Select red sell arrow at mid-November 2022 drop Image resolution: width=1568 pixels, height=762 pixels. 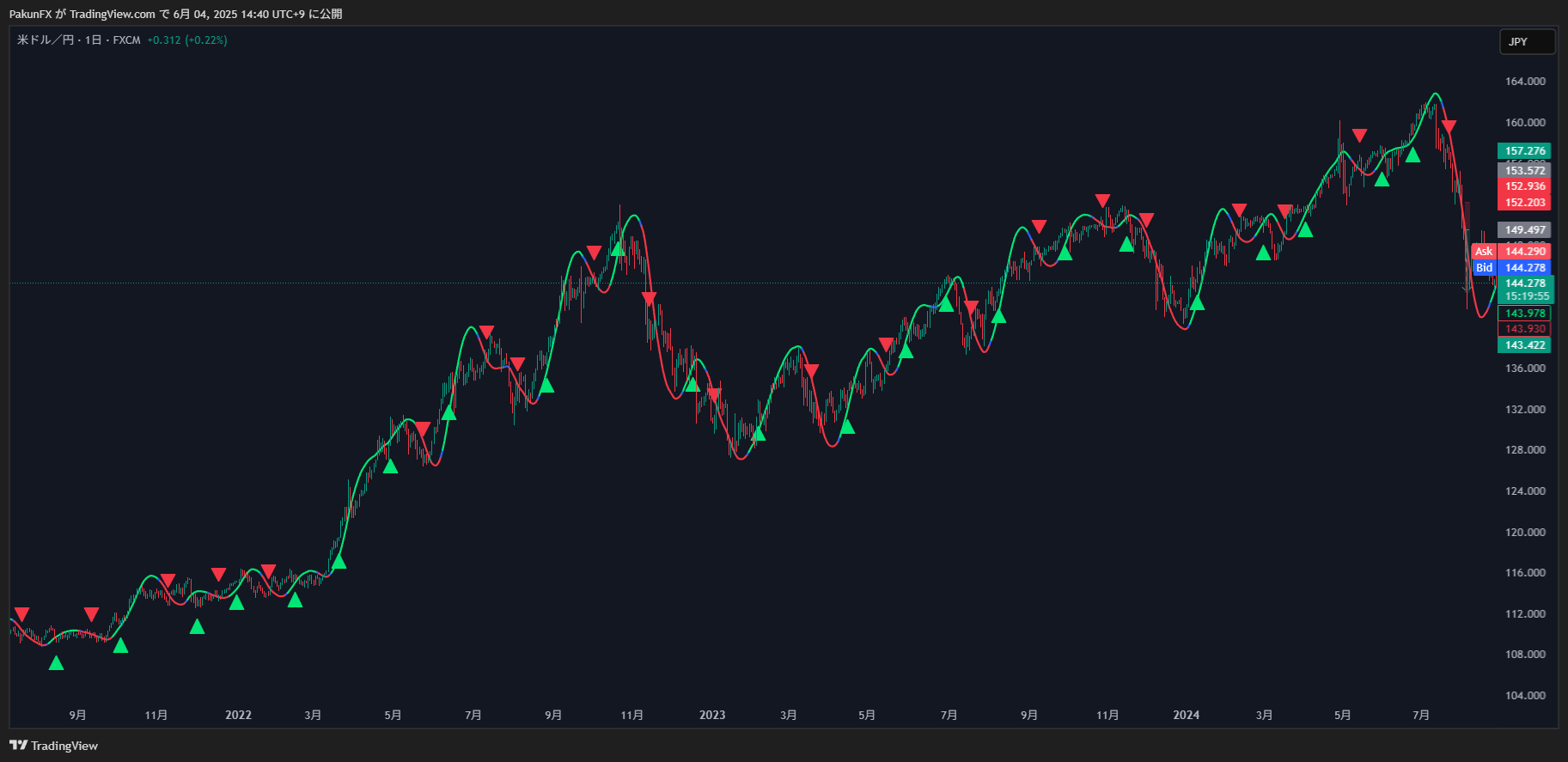[x=649, y=298]
